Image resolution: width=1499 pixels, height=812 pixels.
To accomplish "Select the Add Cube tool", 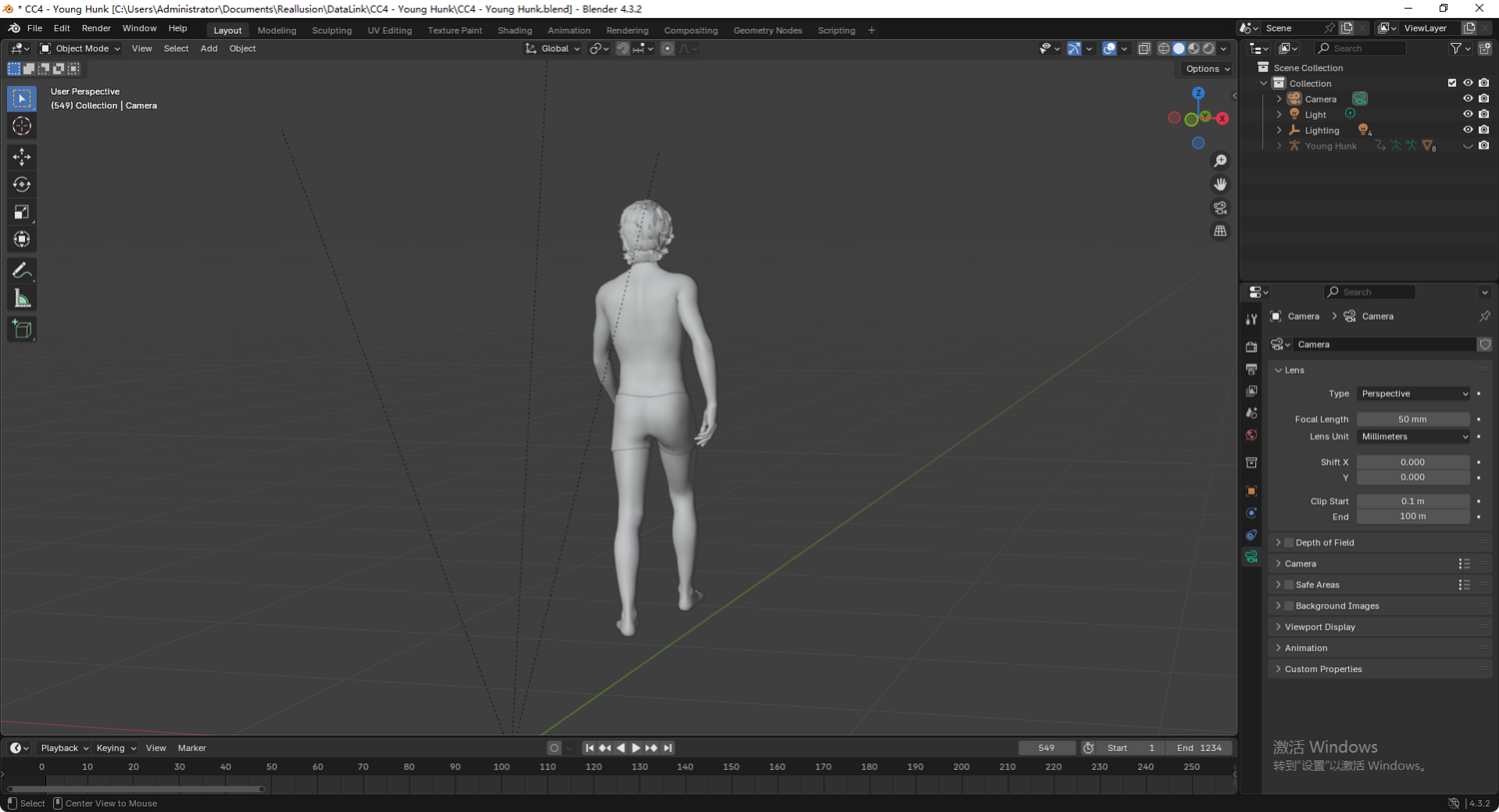I will click(x=21, y=330).
